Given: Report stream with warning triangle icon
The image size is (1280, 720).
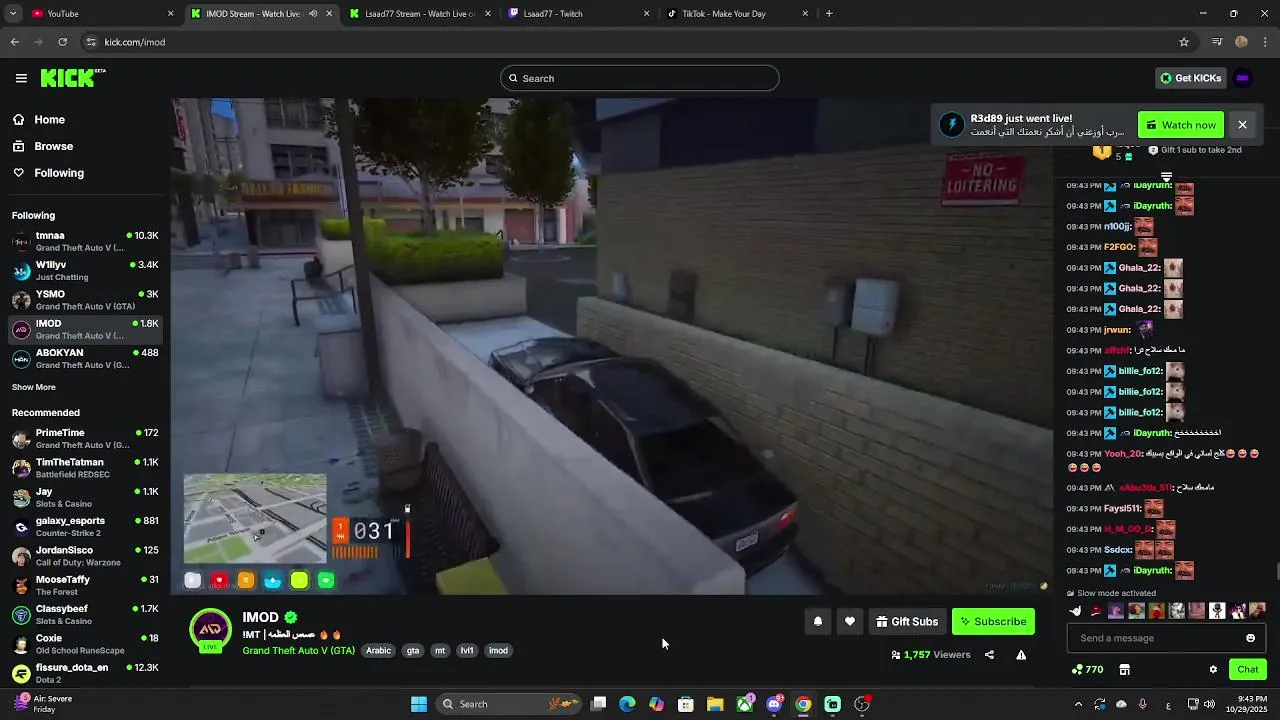Looking at the screenshot, I should 1021,655.
